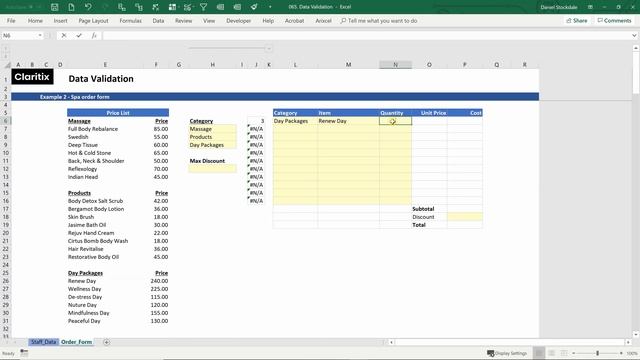The image size is (640, 360).
Task: Select the Renew Day cell in Item column
Action: (x=348, y=121)
